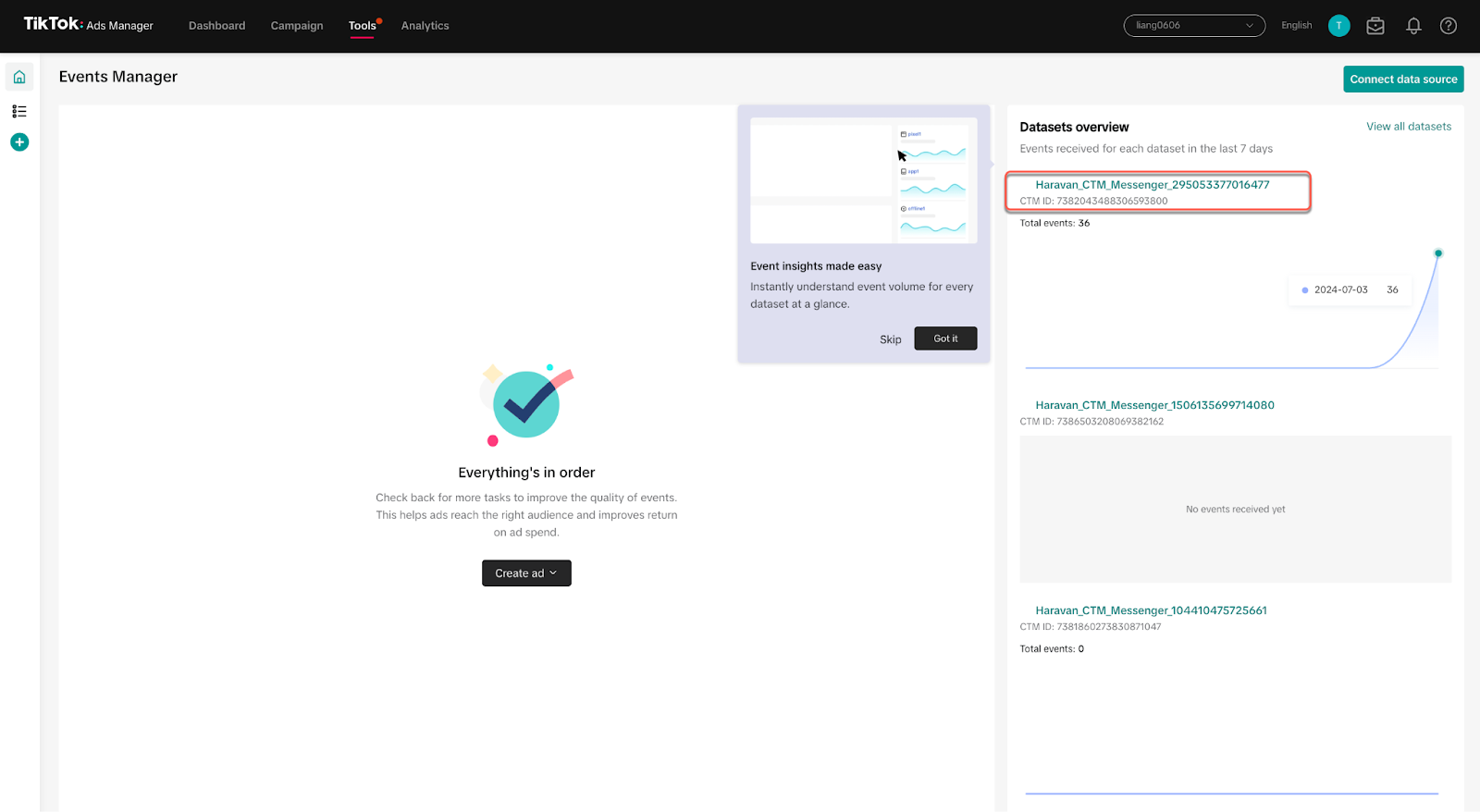
Task: Open the business center briefcase icon
Action: coord(1375,26)
